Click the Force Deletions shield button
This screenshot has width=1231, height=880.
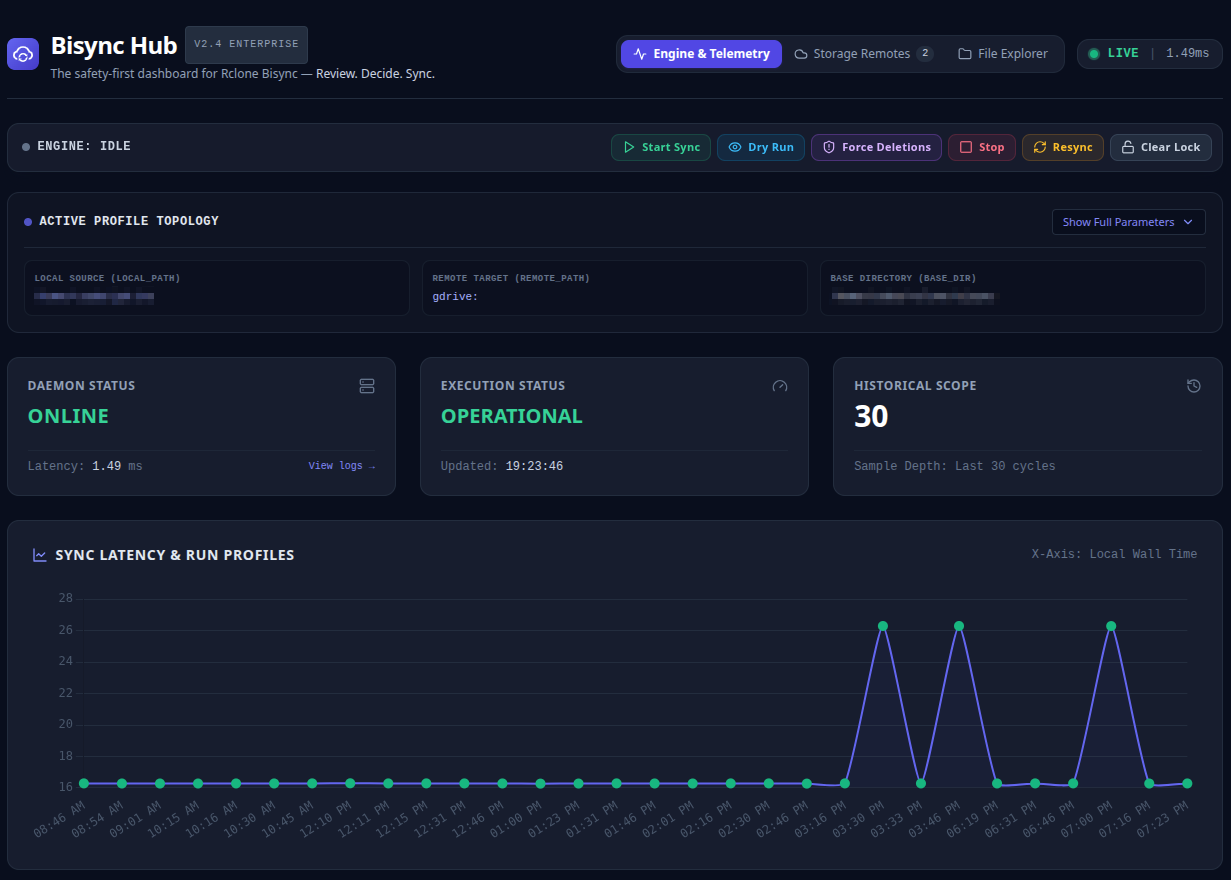click(x=876, y=147)
